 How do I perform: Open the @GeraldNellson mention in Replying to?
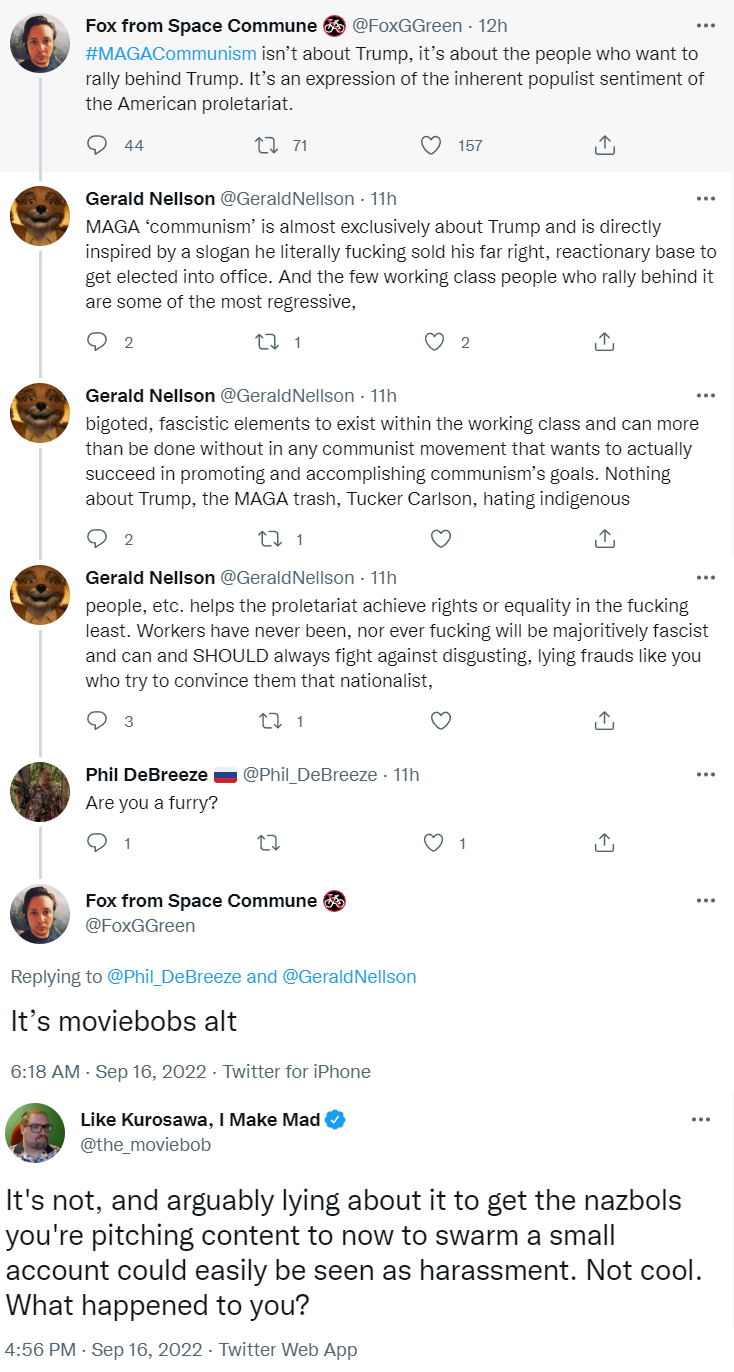point(349,976)
